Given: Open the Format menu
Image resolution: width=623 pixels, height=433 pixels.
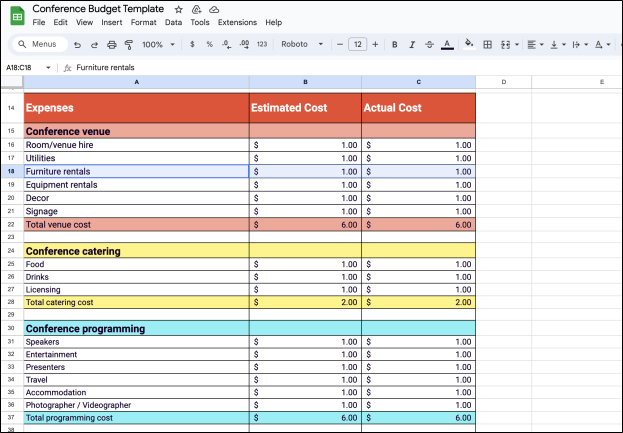Looking at the screenshot, I should 143,22.
